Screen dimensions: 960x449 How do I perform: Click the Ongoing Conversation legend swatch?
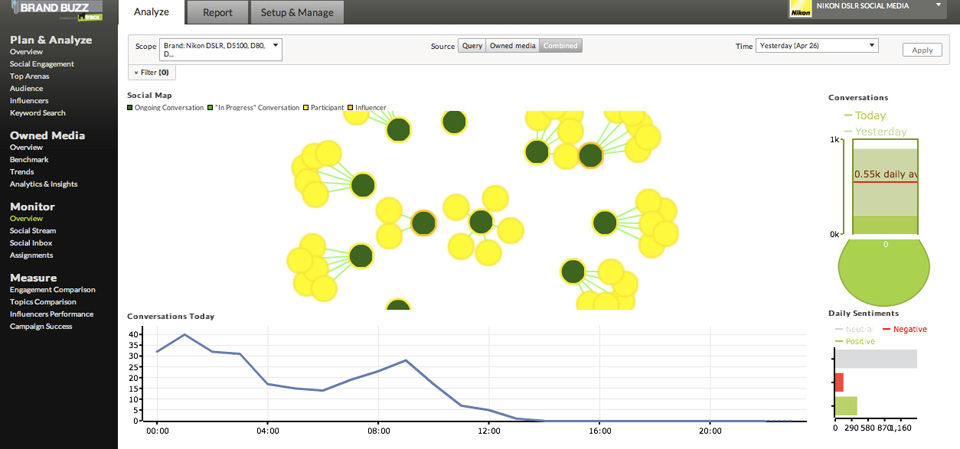130,107
